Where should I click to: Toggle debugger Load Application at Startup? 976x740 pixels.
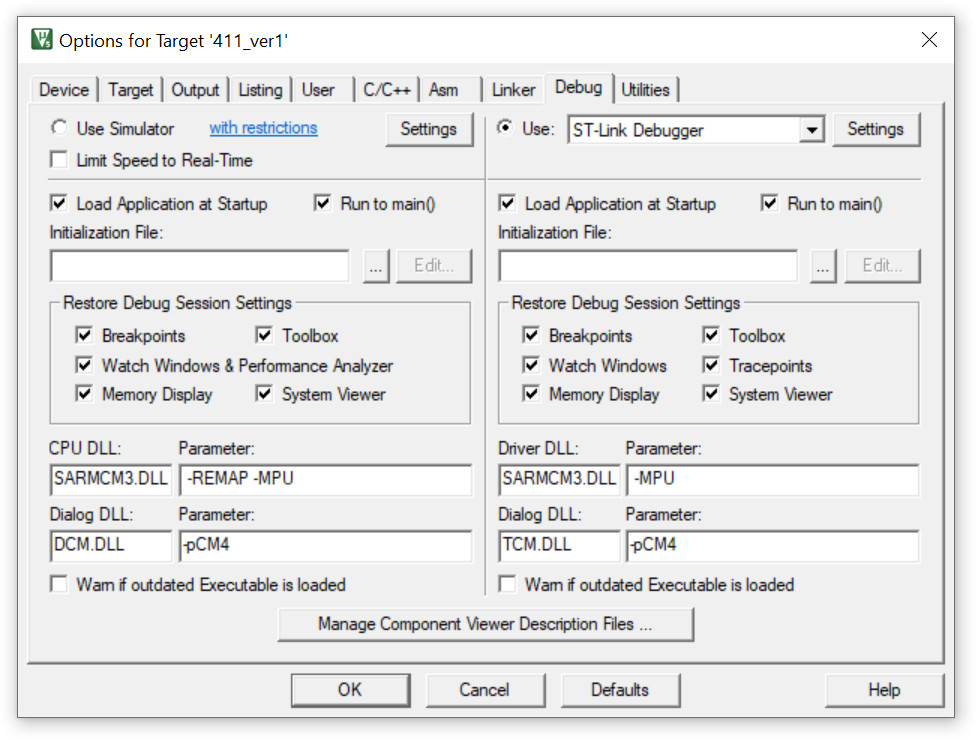507,204
